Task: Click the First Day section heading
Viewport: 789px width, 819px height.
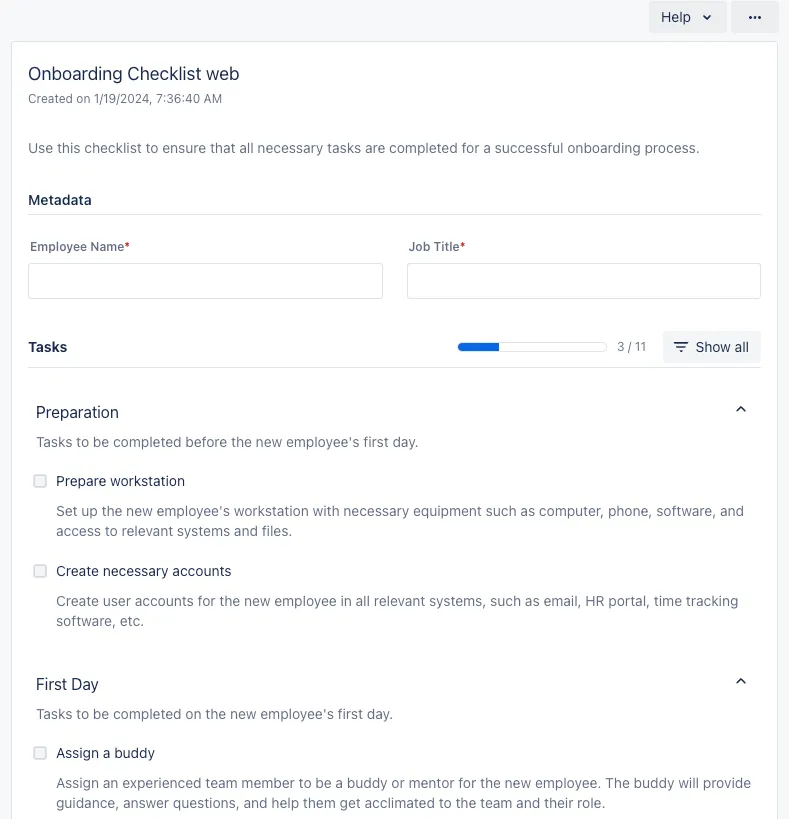Action: point(67,684)
